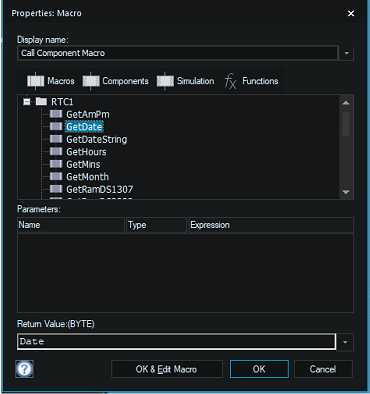Close the Properties: Macro dialog
The width and height of the screenshot is (370, 394).
[351, 13]
